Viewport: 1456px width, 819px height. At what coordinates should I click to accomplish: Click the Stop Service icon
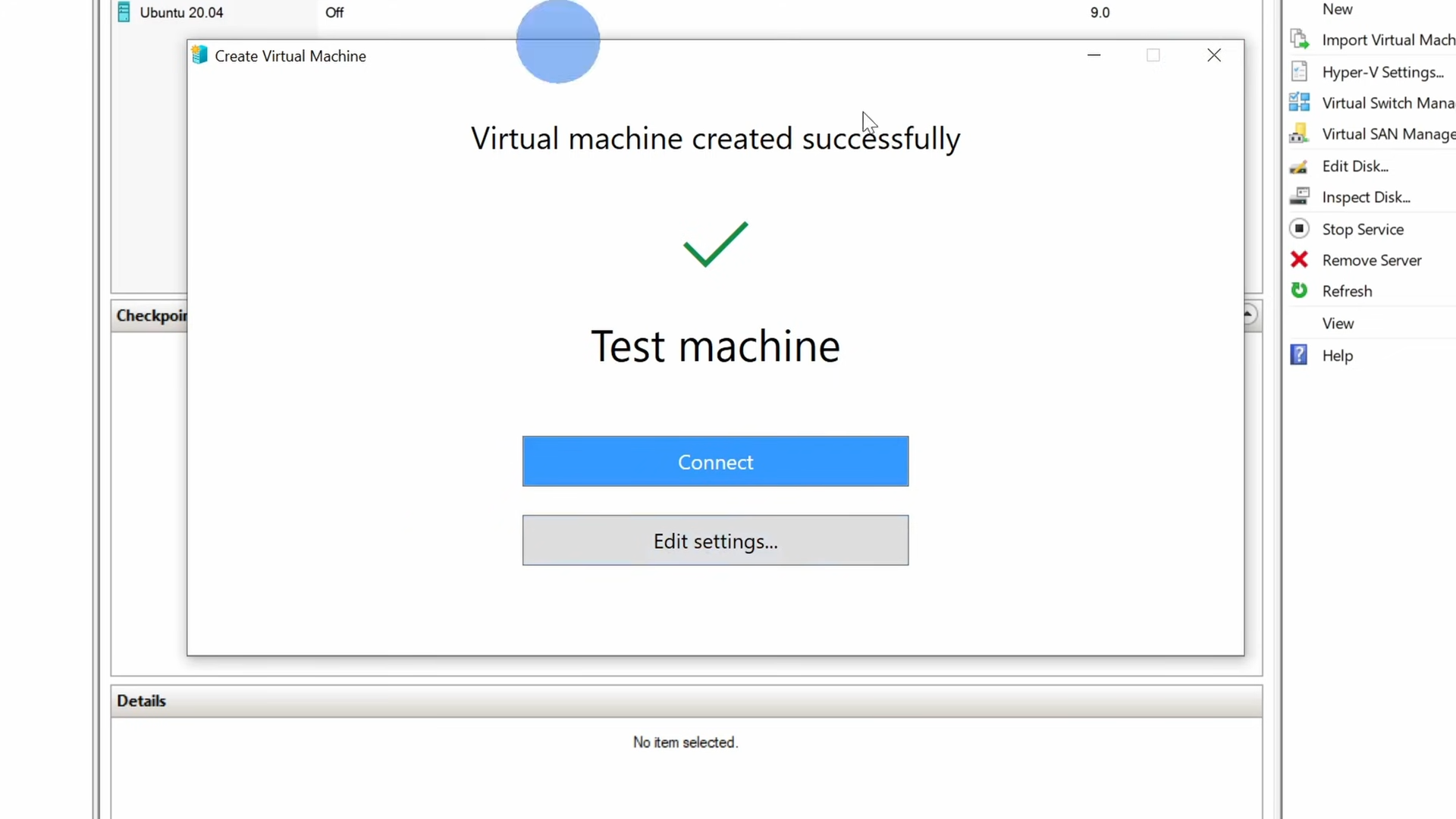[x=1299, y=228]
